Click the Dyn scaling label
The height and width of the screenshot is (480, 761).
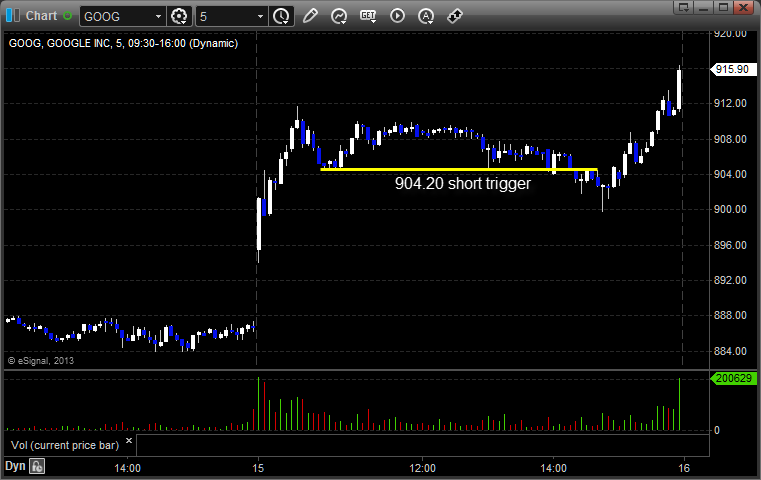tap(15, 466)
